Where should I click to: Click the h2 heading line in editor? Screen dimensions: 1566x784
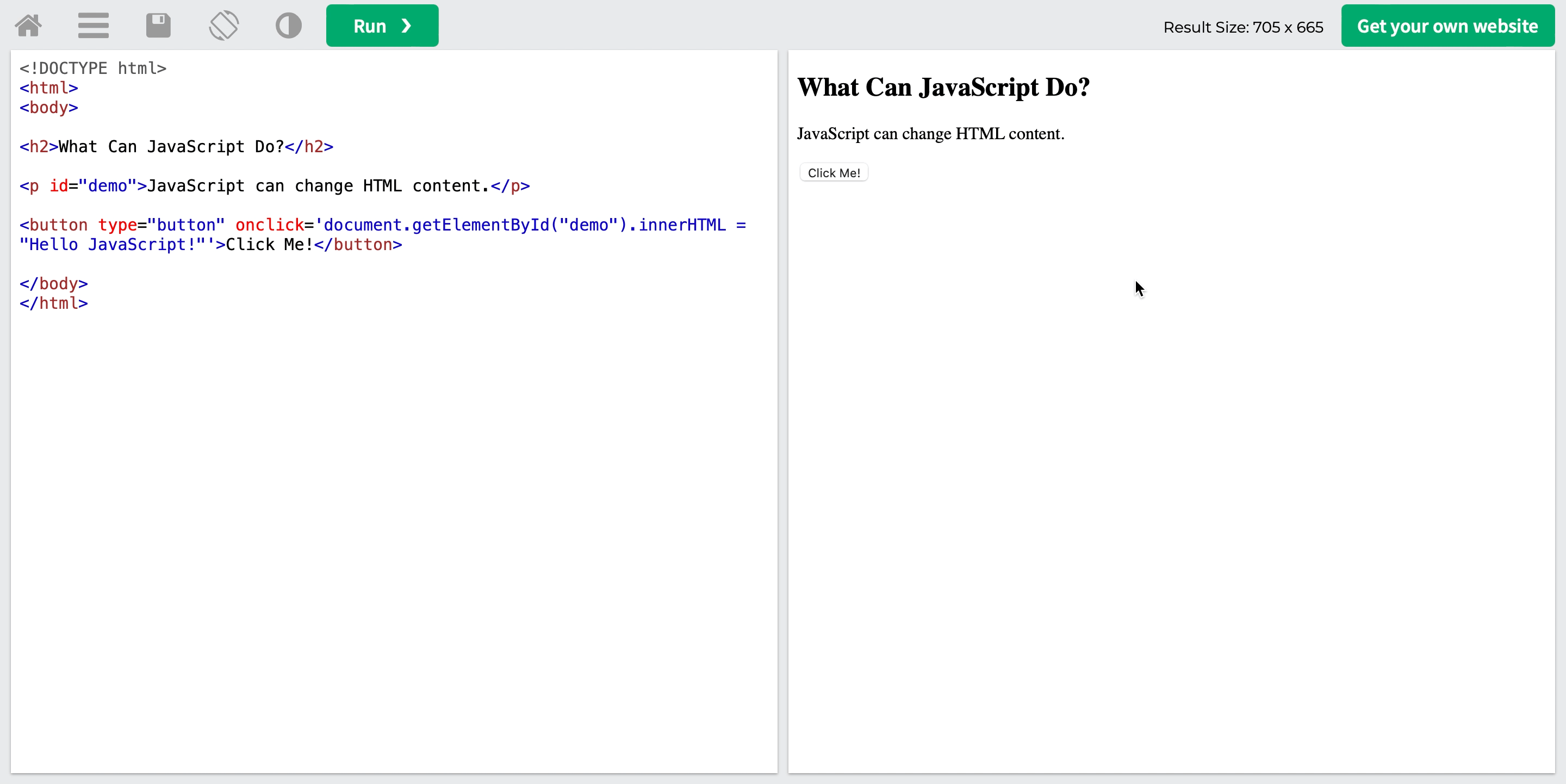click(x=176, y=146)
